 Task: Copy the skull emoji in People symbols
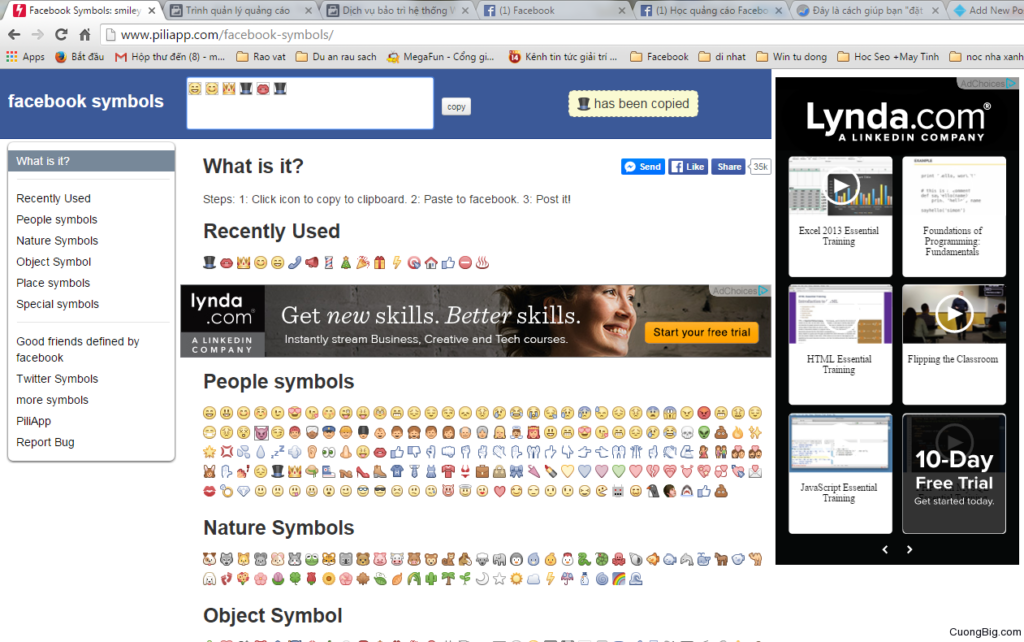[x=686, y=432]
